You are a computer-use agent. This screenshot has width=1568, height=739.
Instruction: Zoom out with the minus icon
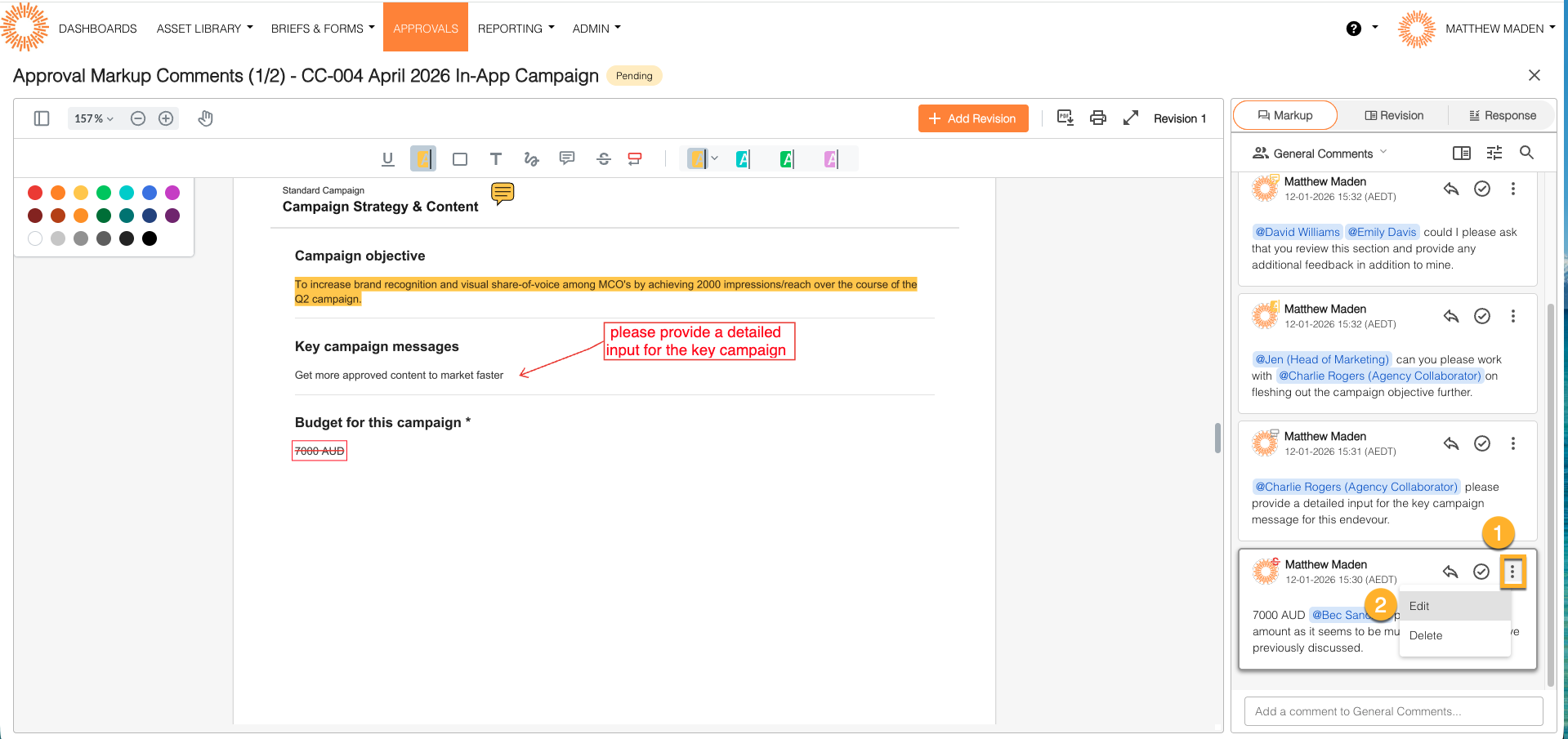point(138,118)
